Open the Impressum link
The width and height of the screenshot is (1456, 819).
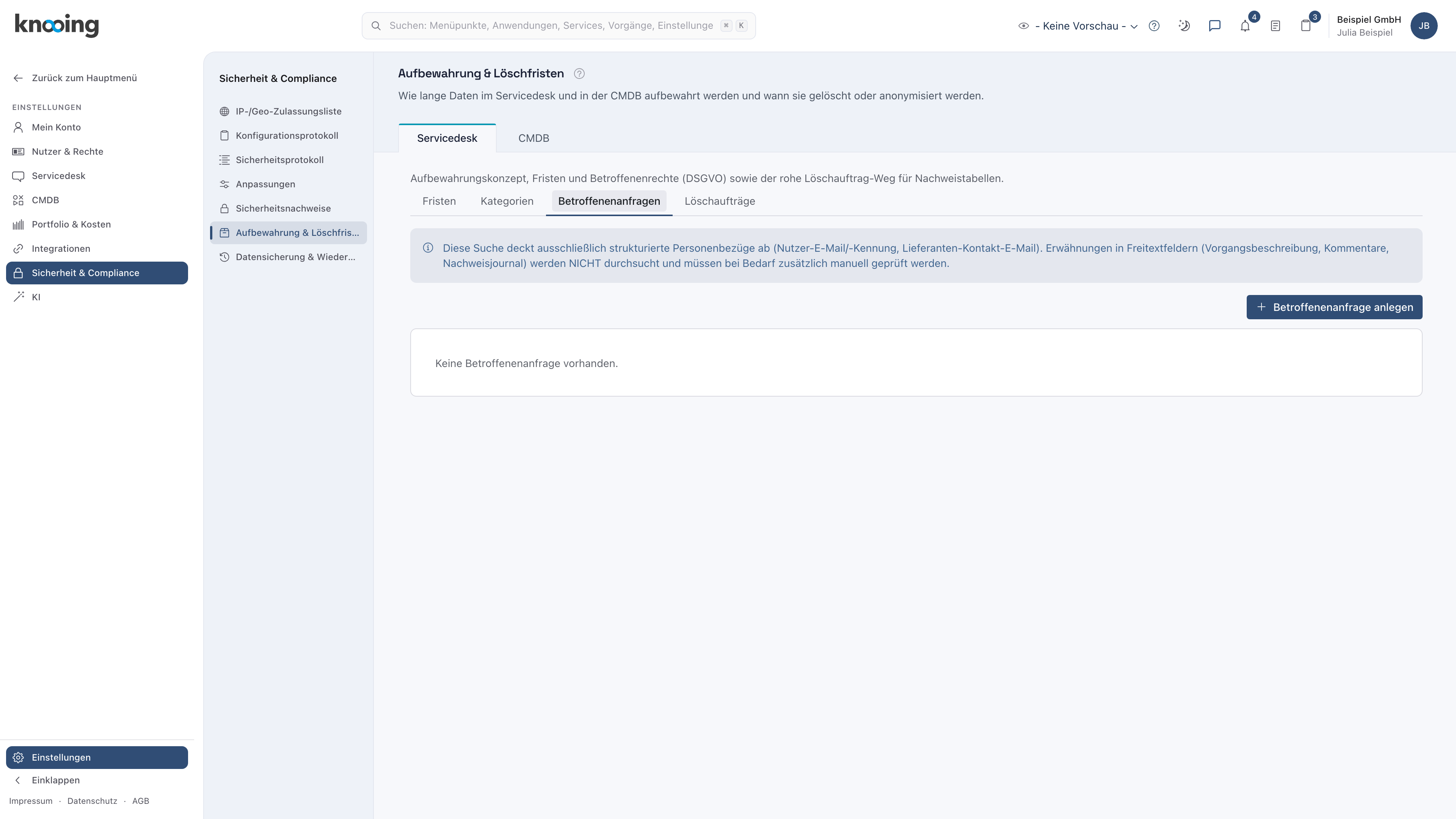click(30, 801)
